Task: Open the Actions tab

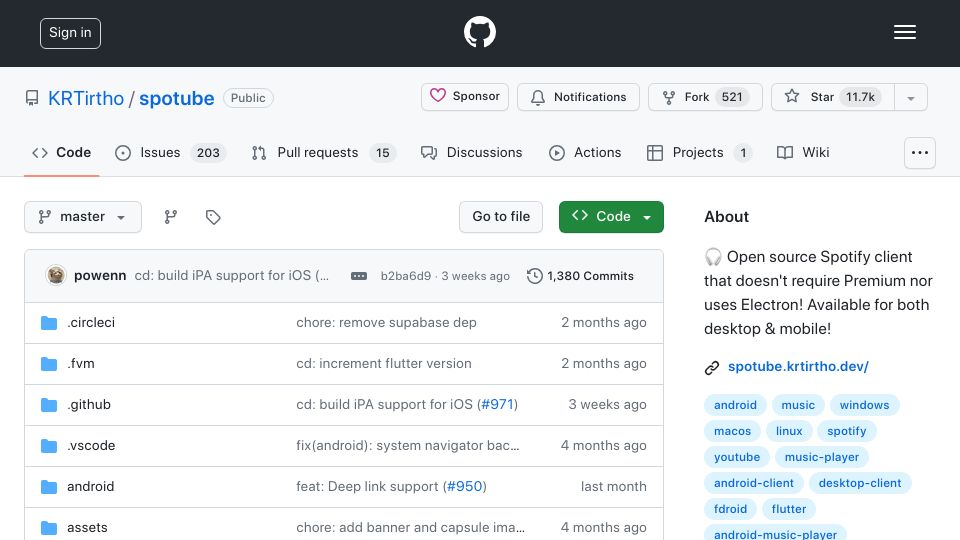Action: pyautogui.click(x=585, y=152)
